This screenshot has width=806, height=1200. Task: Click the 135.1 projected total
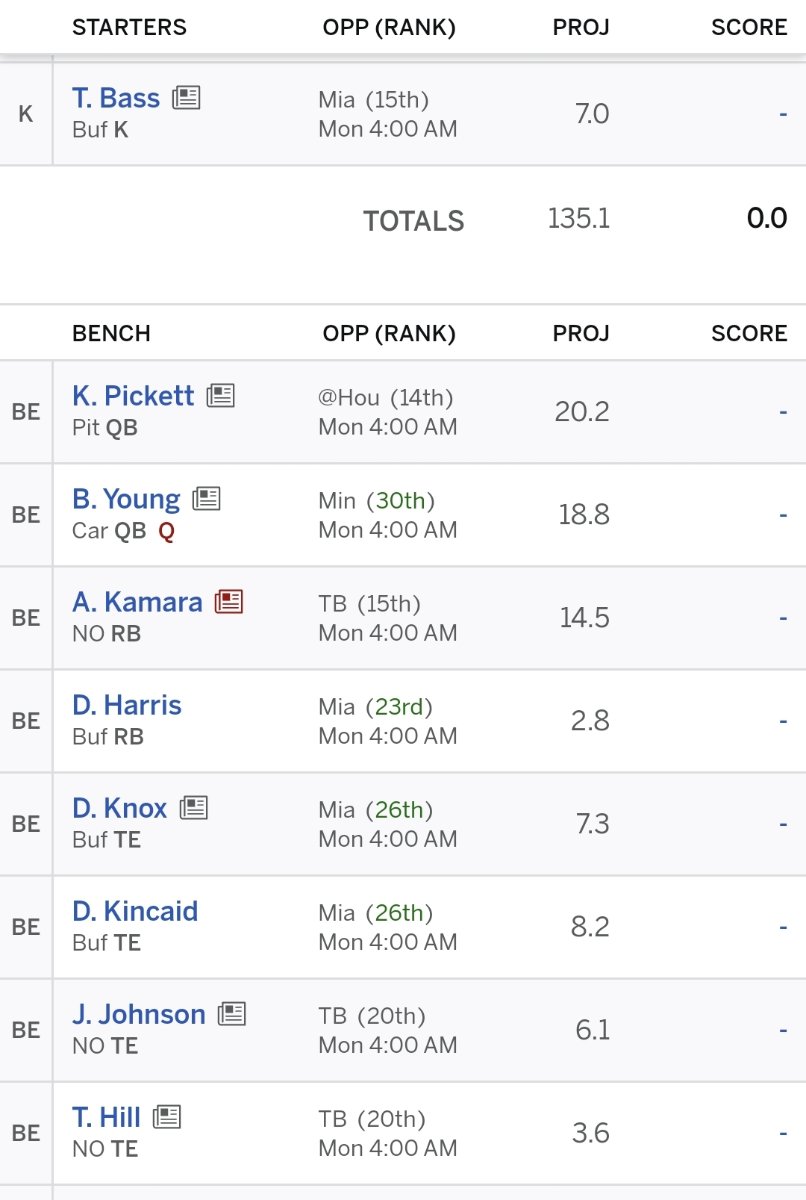(x=579, y=219)
